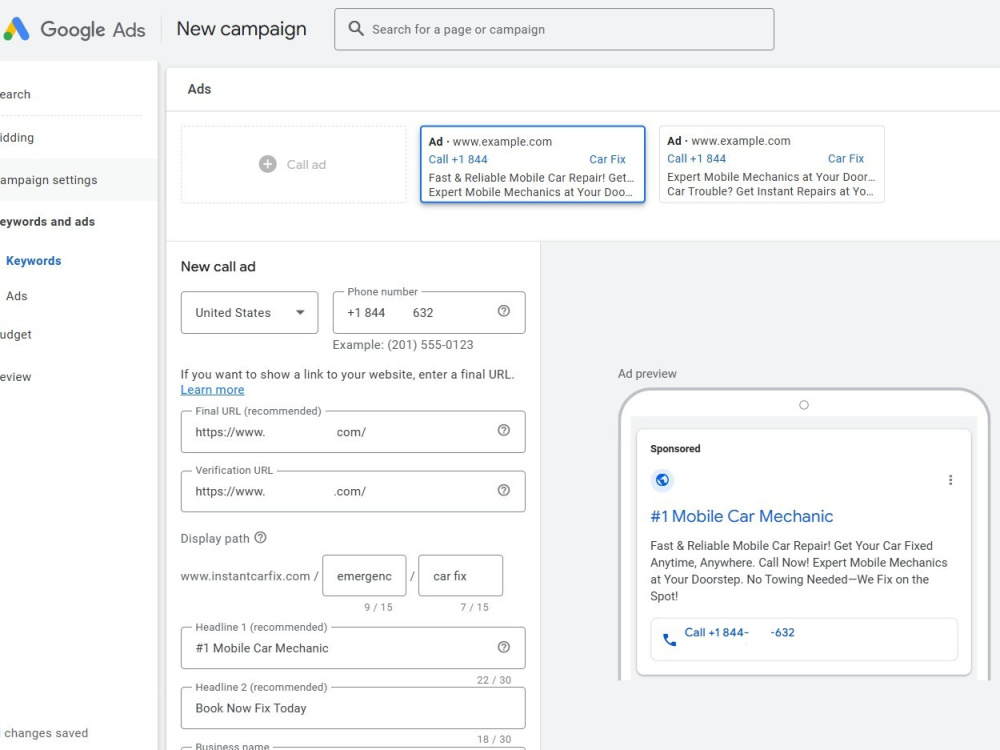The image size is (1000, 750).
Task: Select the Budget sidebar step
Action: click(16, 334)
